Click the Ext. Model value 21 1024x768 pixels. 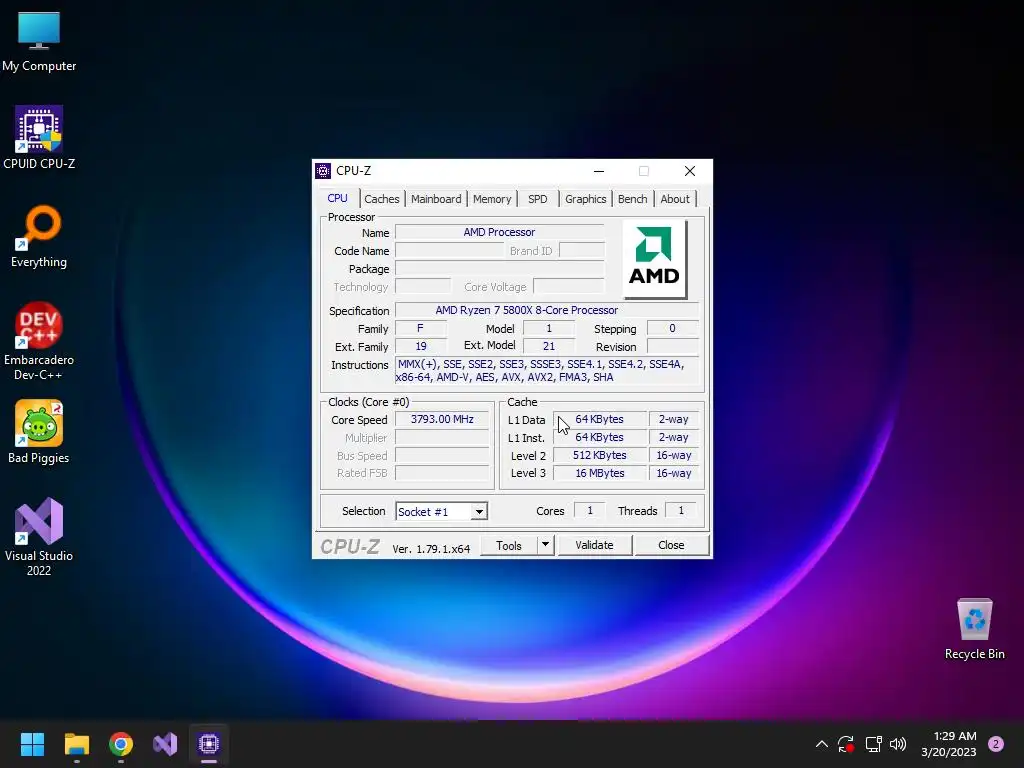(549, 347)
